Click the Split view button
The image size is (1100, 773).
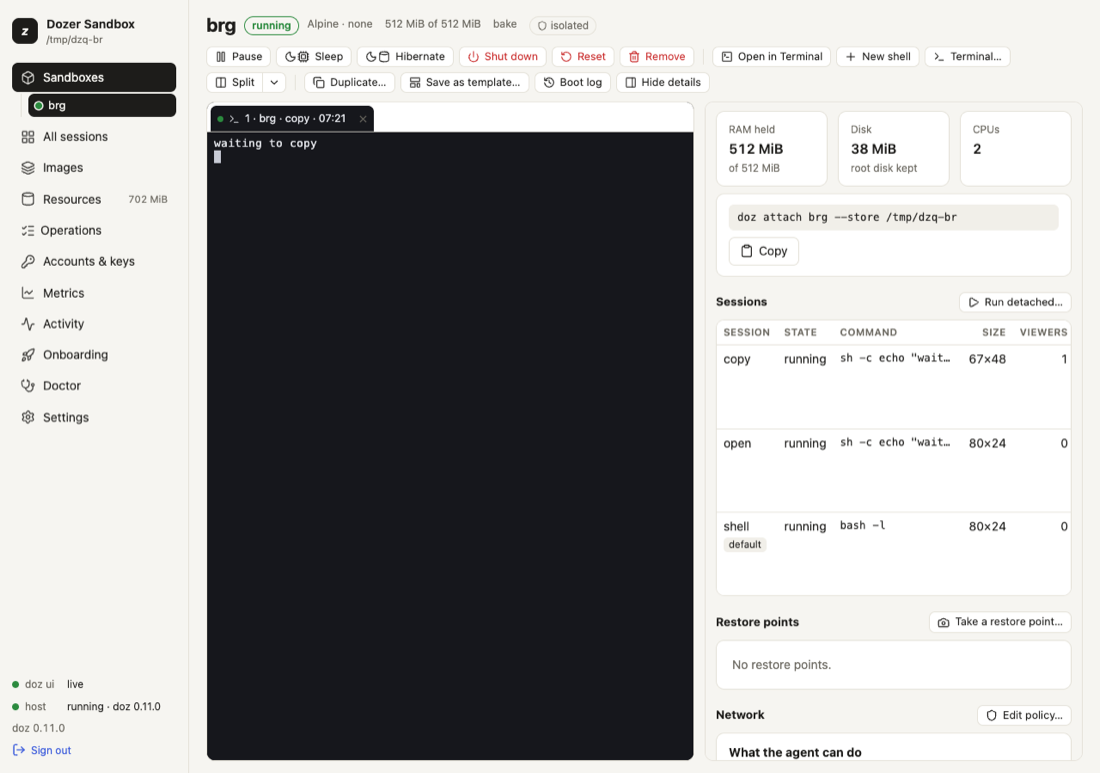point(235,82)
